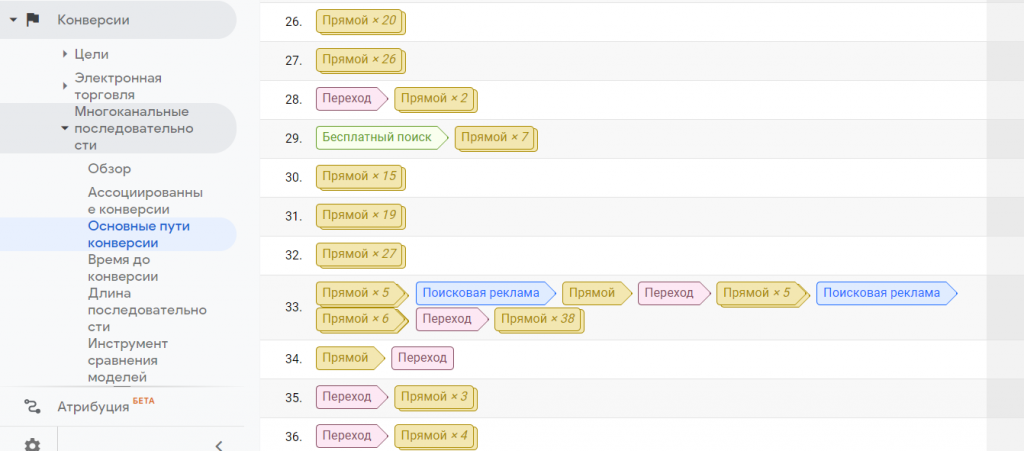
Task: Open the Время до конверсии report
Action: [123, 267]
